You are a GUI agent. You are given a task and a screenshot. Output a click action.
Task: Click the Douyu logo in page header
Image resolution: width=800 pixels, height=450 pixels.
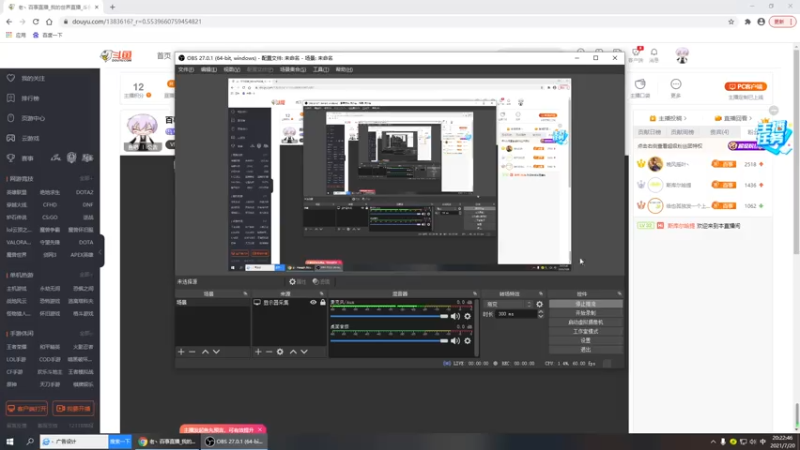click(x=116, y=56)
